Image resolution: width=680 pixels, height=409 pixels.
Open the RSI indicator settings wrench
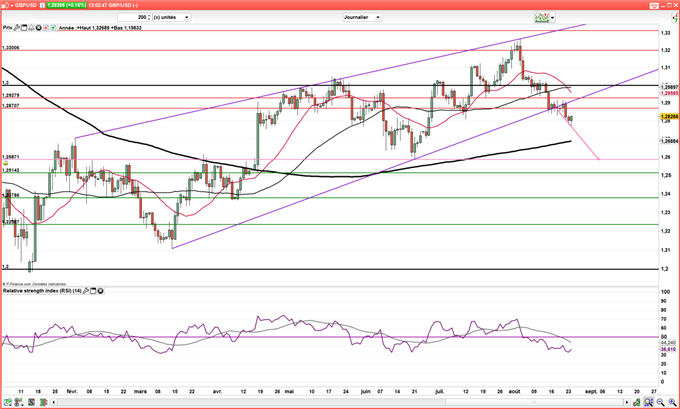[86, 291]
